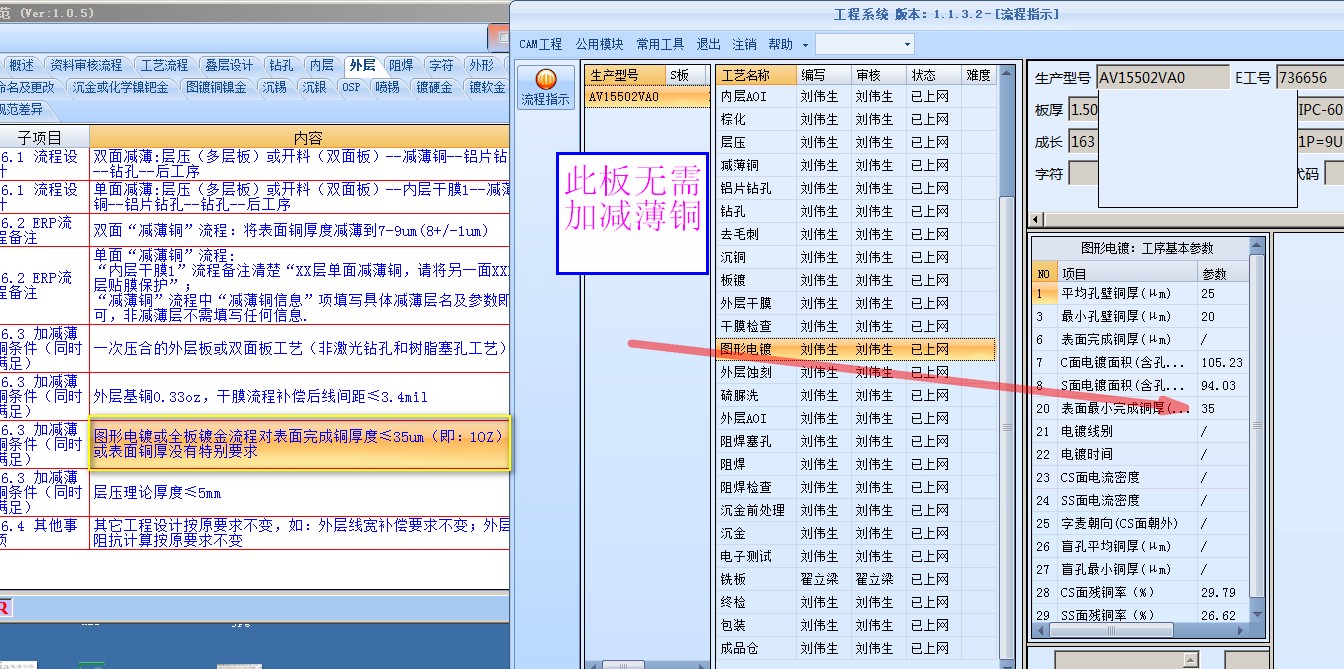The height and width of the screenshot is (669, 1344).
Task: Switch to the 字符 tab
Action: click(440, 65)
